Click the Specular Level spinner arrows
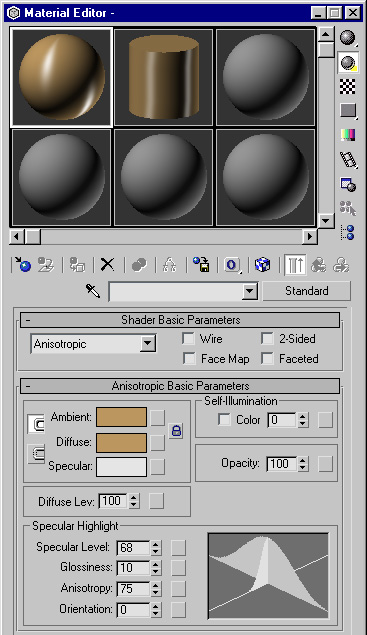This screenshot has width=367, height=635. pyautogui.click(x=156, y=548)
